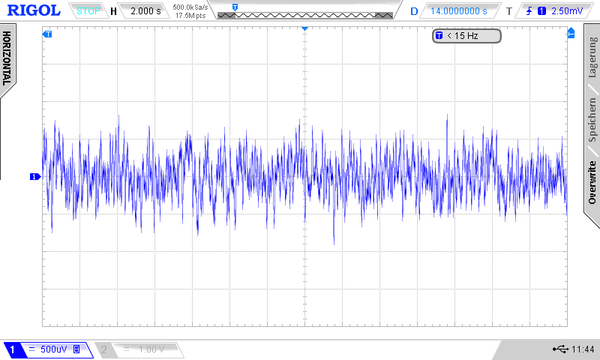The height and width of the screenshot is (360, 600).
Task: Click the RIGOL logo
Action: coord(34,10)
